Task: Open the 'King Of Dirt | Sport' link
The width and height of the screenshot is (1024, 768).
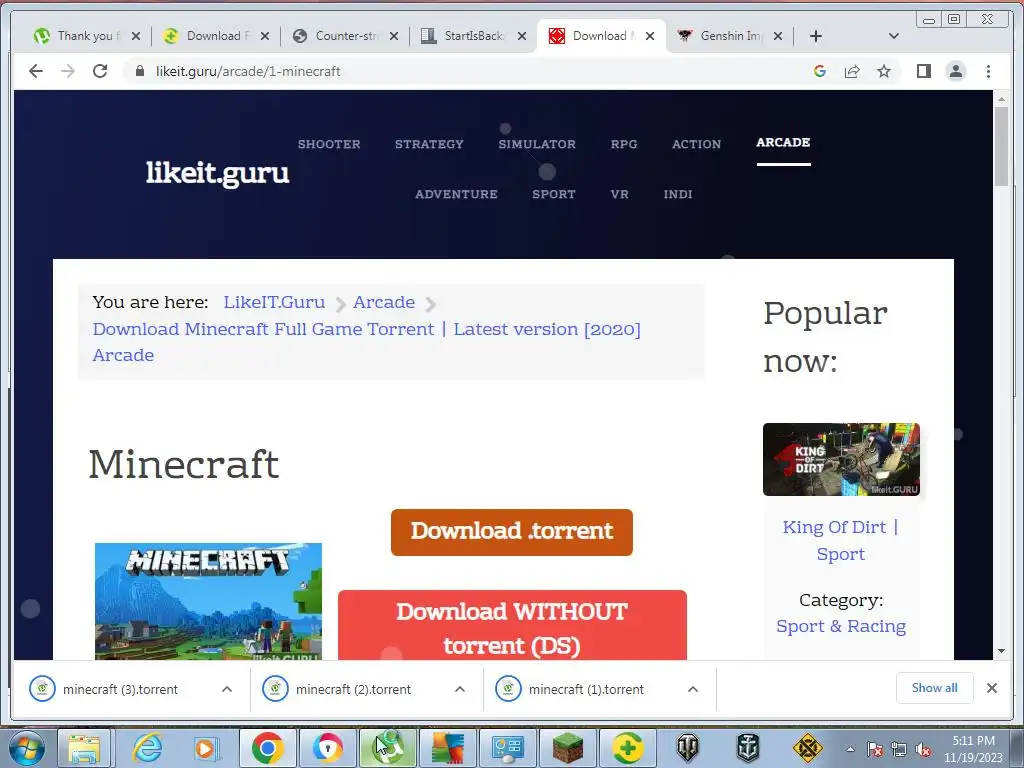Action: [841, 540]
